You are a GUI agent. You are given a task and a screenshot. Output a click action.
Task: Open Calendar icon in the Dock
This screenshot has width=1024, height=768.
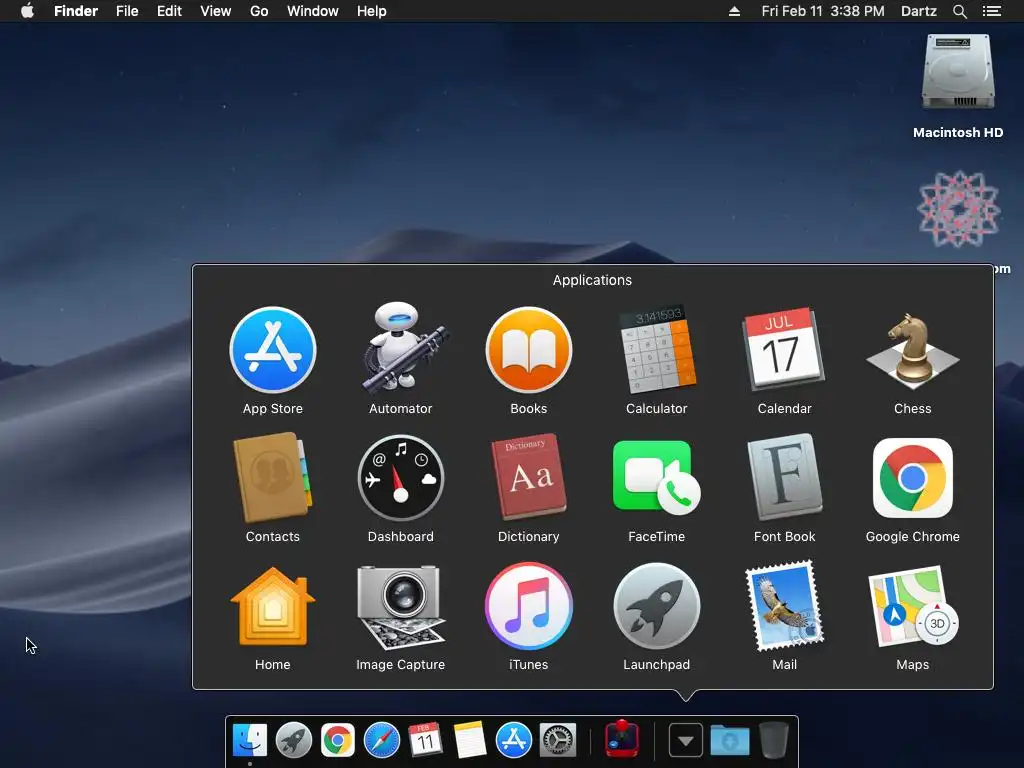(425, 741)
